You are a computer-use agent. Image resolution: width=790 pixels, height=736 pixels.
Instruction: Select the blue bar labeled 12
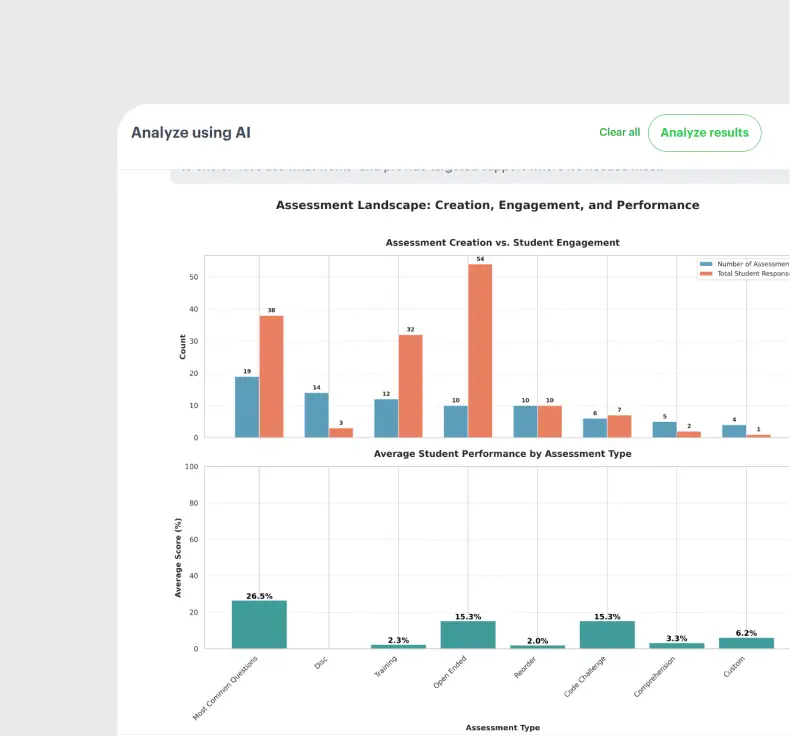click(x=386, y=418)
